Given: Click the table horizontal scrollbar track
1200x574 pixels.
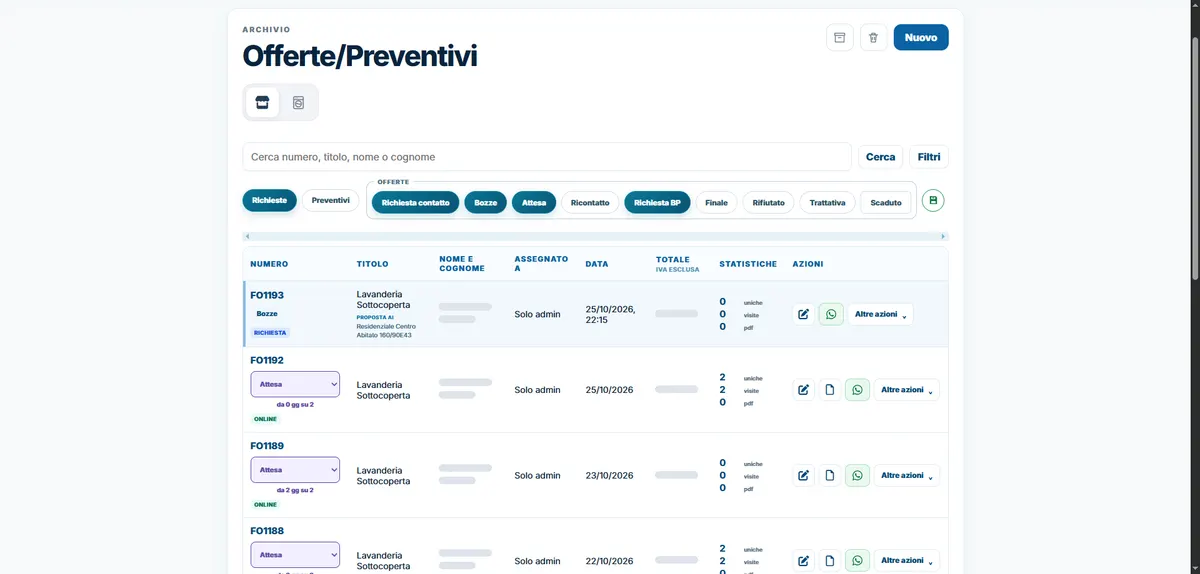Looking at the screenshot, I should pos(595,237).
